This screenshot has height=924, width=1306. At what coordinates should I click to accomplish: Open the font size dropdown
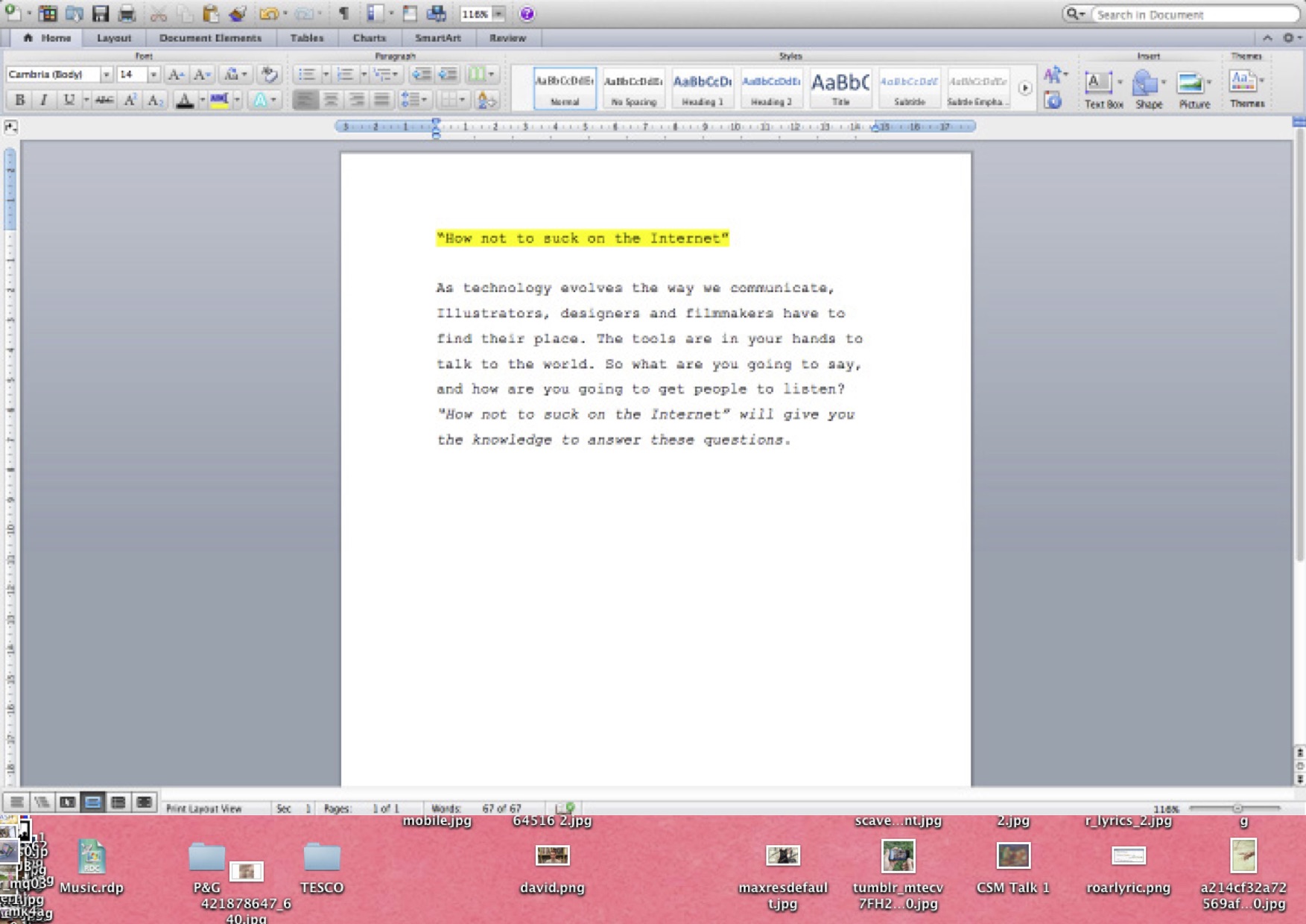pyautogui.click(x=153, y=75)
